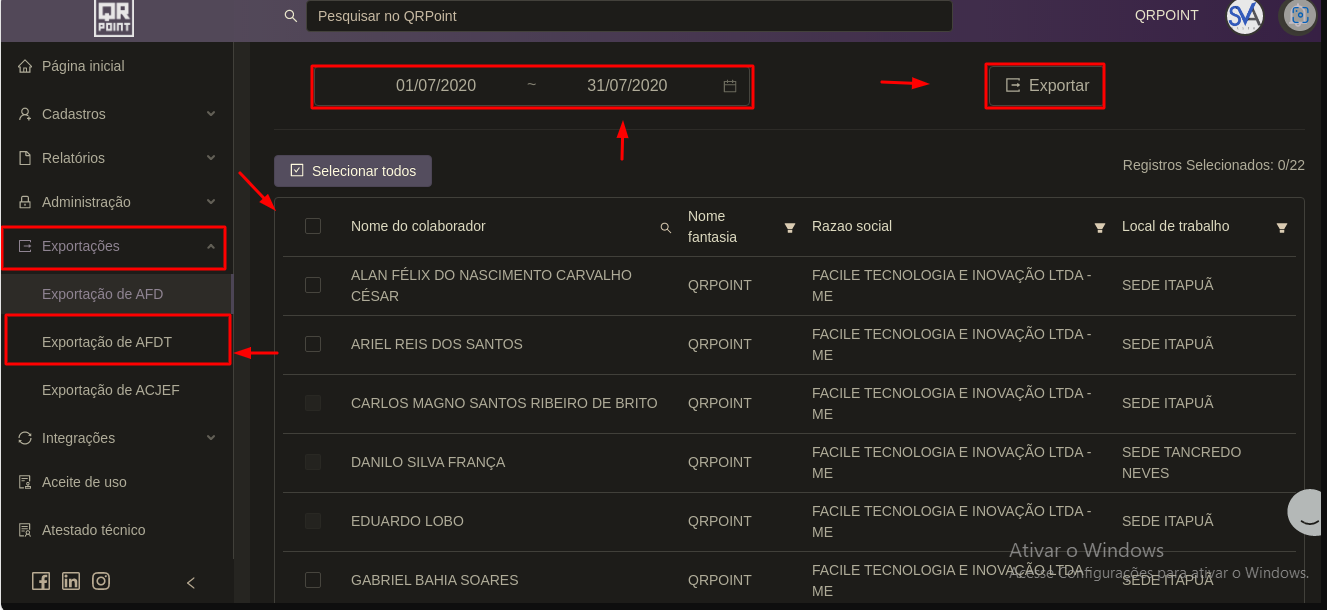Click the Selecionar todos button

[x=353, y=171]
